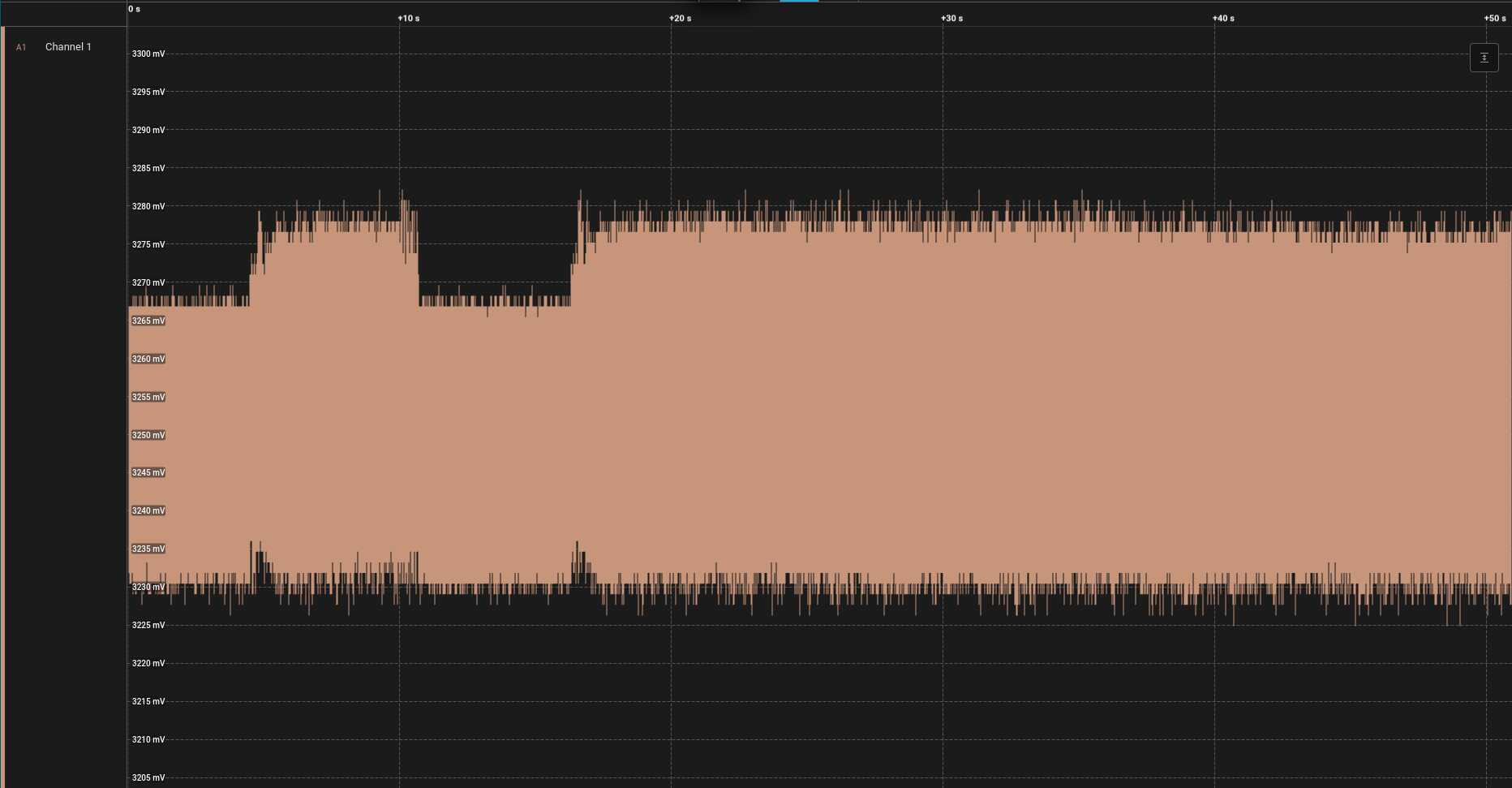Click the +20 s timeline marker
This screenshot has width=1512, height=788.
pyautogui.click(x=681, y=18)
